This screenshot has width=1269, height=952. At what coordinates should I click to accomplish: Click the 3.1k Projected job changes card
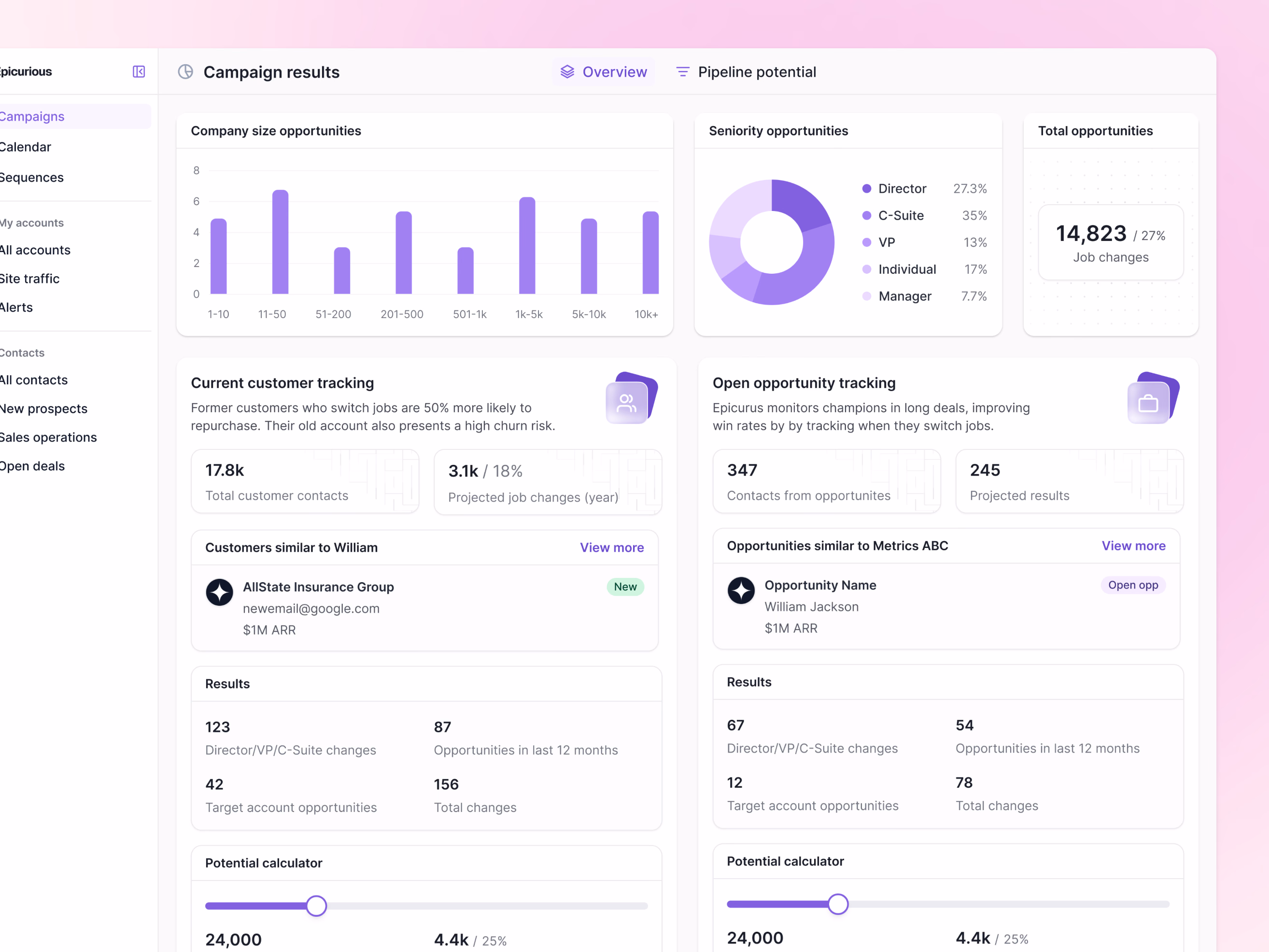pos(547,482)
